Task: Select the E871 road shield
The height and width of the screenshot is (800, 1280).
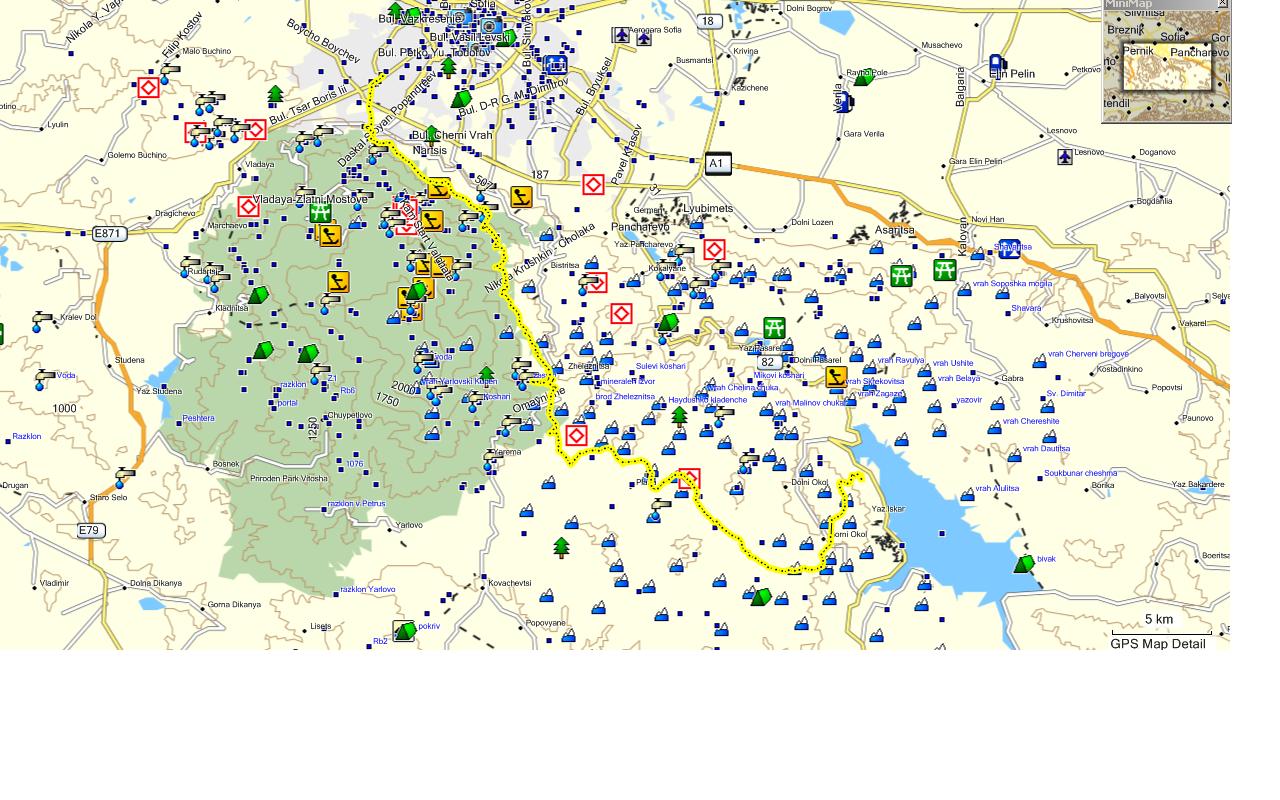Action: point(109,234)
